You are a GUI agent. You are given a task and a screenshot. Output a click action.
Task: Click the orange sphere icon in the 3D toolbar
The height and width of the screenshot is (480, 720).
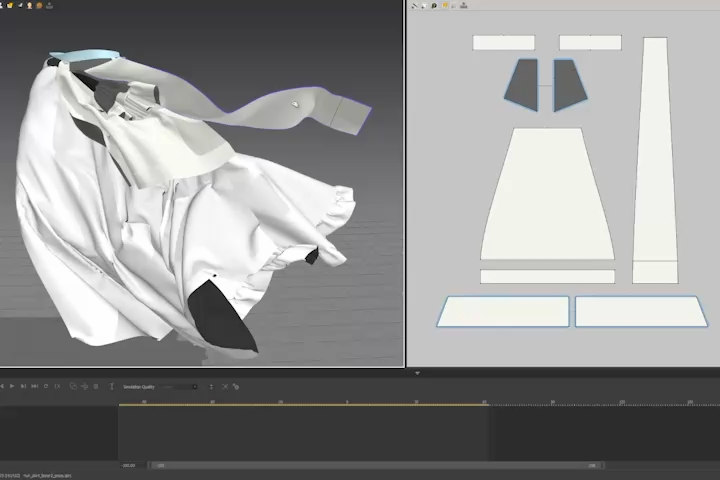click(x=39, y=6)
